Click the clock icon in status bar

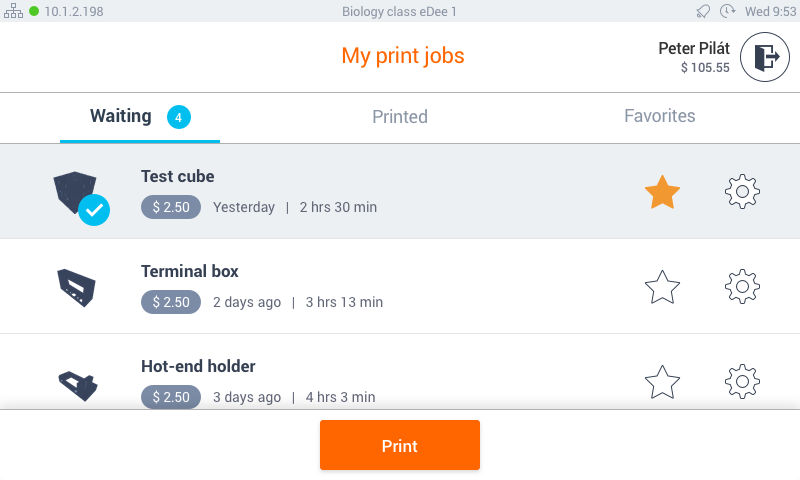[727, 11]
